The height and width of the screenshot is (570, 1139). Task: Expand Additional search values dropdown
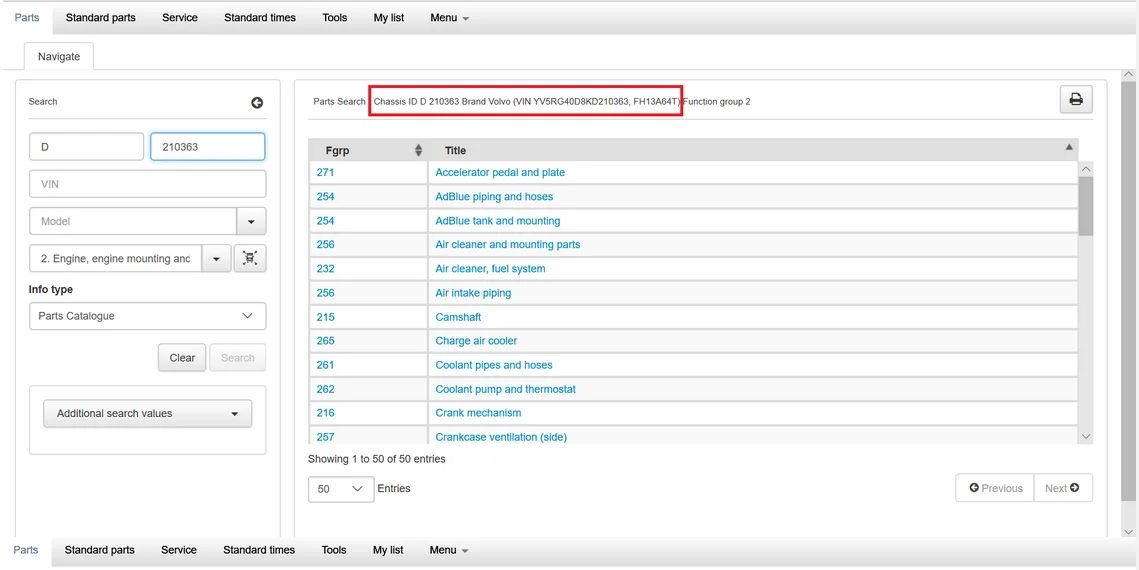[x=147, y=413]
